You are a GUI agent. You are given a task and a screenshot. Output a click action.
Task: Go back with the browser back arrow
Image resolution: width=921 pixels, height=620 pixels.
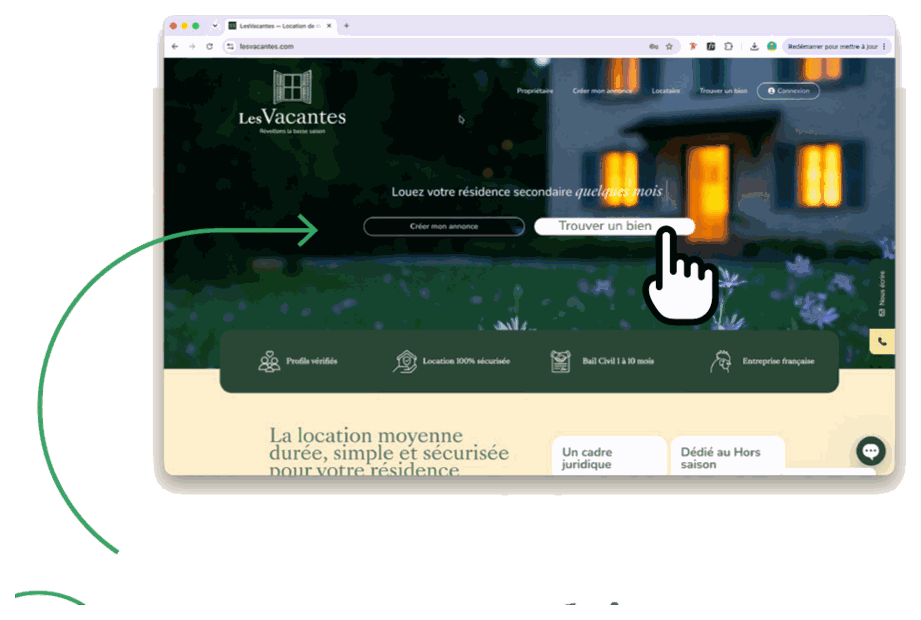coord(175,46)
